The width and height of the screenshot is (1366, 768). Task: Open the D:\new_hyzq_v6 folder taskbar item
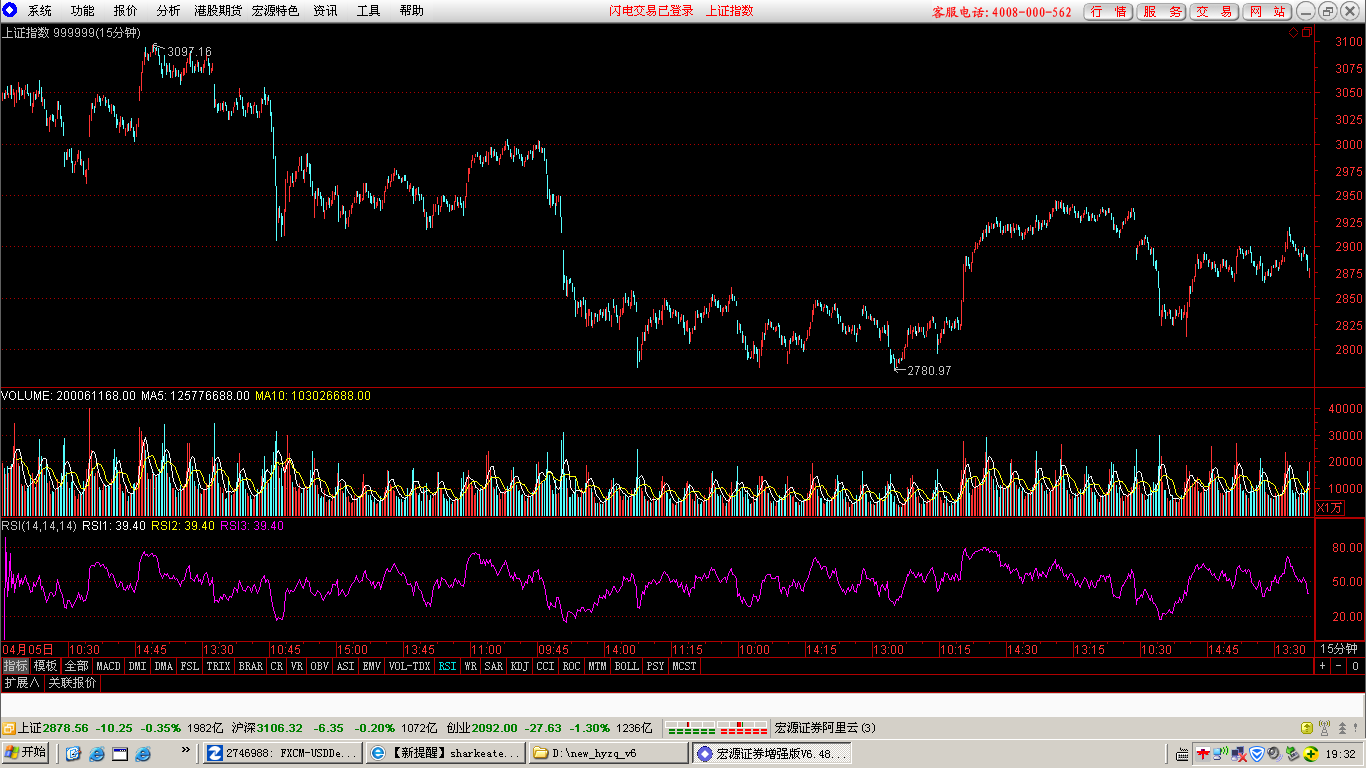coord(607,753)
